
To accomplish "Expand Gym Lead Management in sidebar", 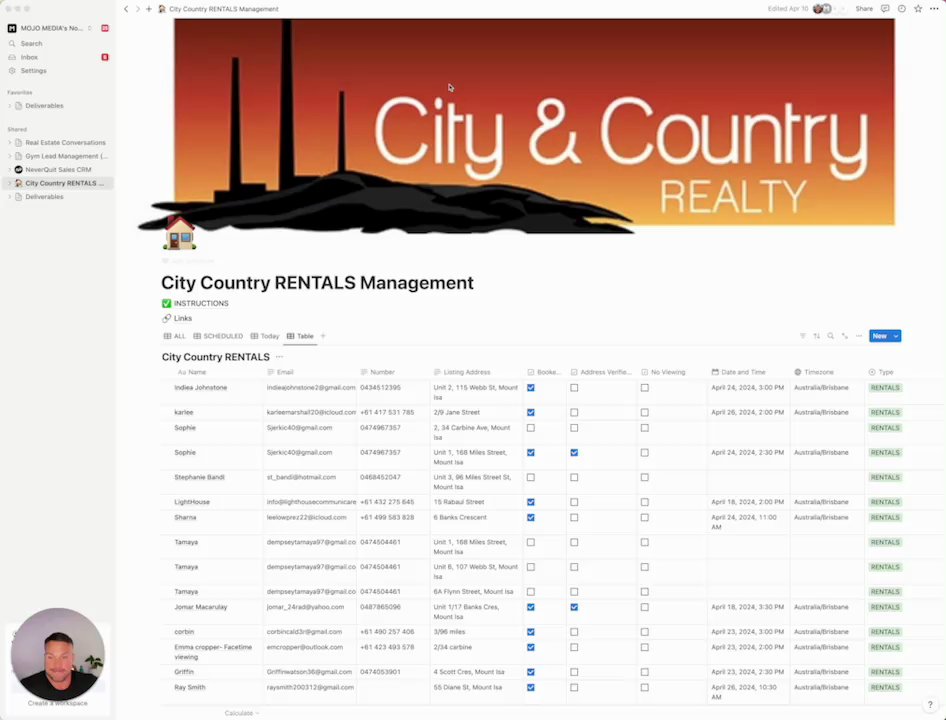I will pos(10,156).
